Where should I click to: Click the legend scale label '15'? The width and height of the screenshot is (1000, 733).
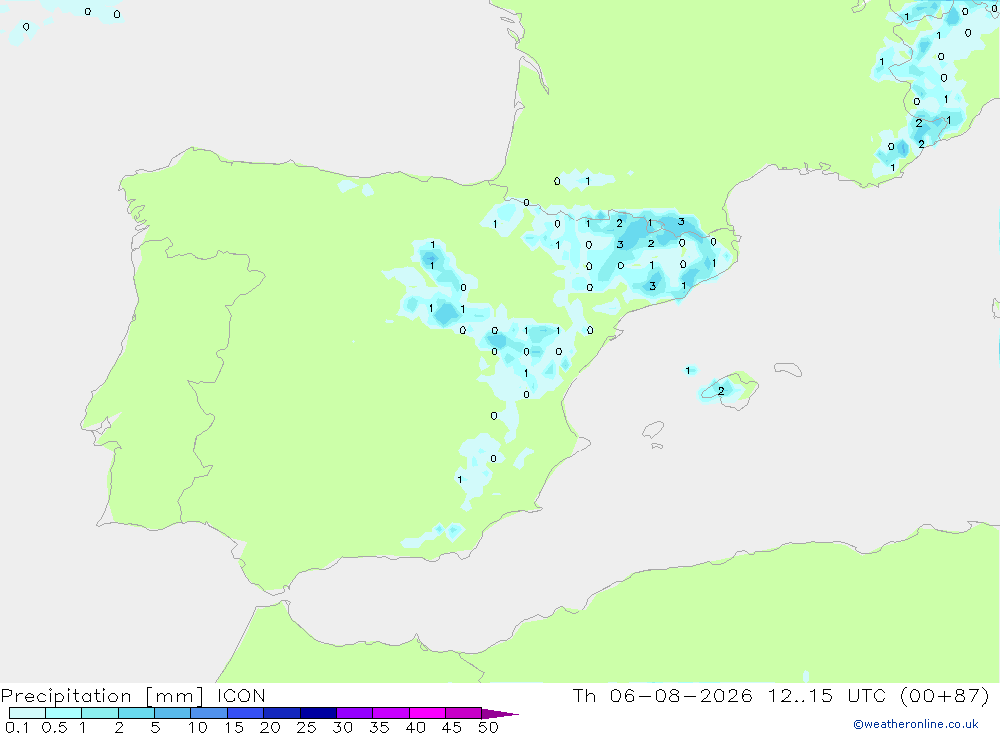pyautogui.click(x=234, y=727)
